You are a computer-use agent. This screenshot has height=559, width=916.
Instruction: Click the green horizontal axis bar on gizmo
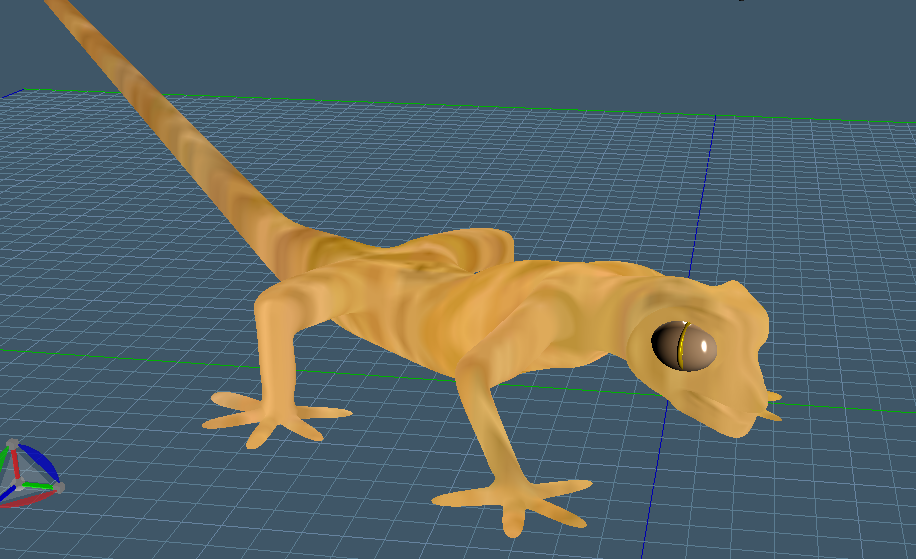[x=38, y=485]
